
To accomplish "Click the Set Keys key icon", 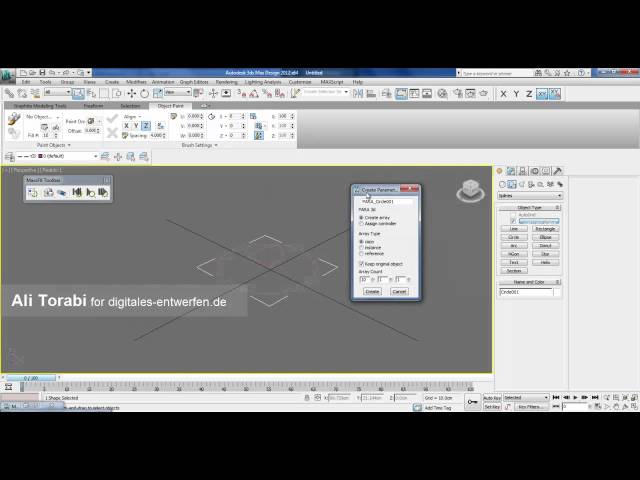I will pyautogui.click(x=472, y=402).
